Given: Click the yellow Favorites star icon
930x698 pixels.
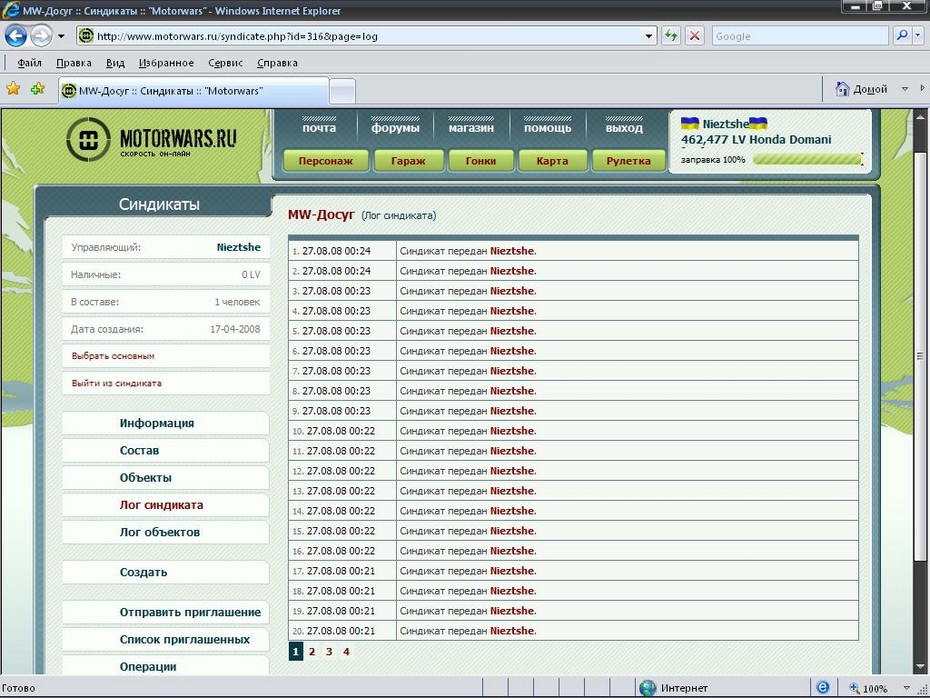Looking at the screenshot, I should pyautogui.click(x=13, y=89).
